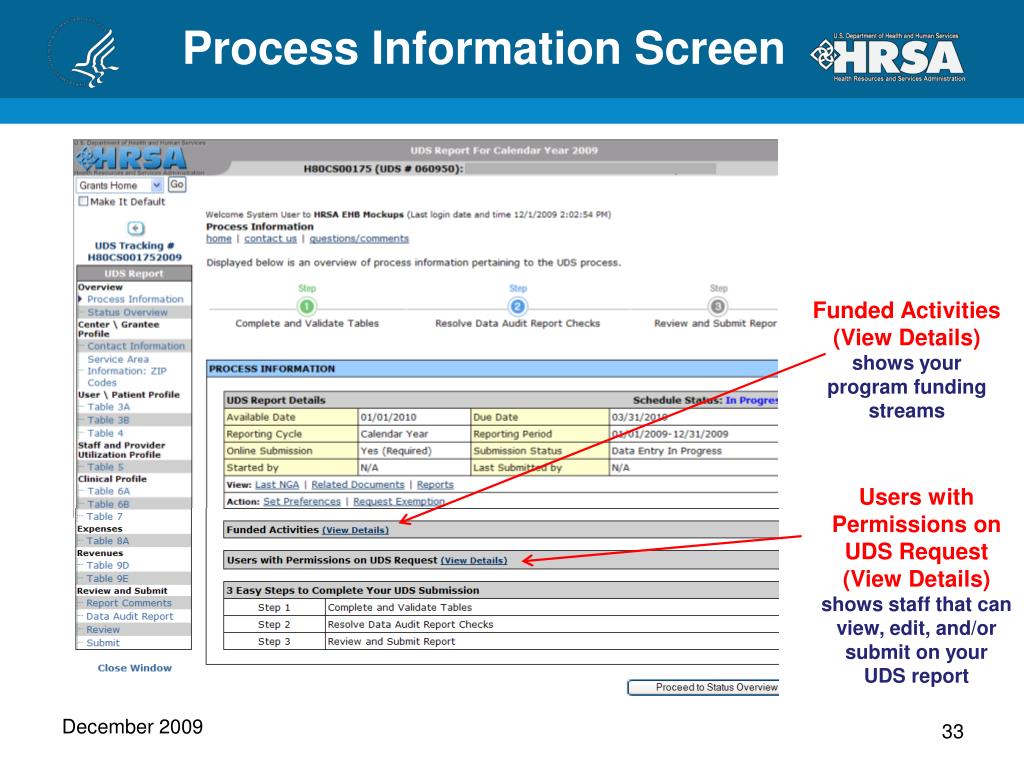This screenshot has height=768, width=1024.
Task: Click the Resolve Data Audit Report Checks label
Action: pyautogui.click(x=517, y=323)
